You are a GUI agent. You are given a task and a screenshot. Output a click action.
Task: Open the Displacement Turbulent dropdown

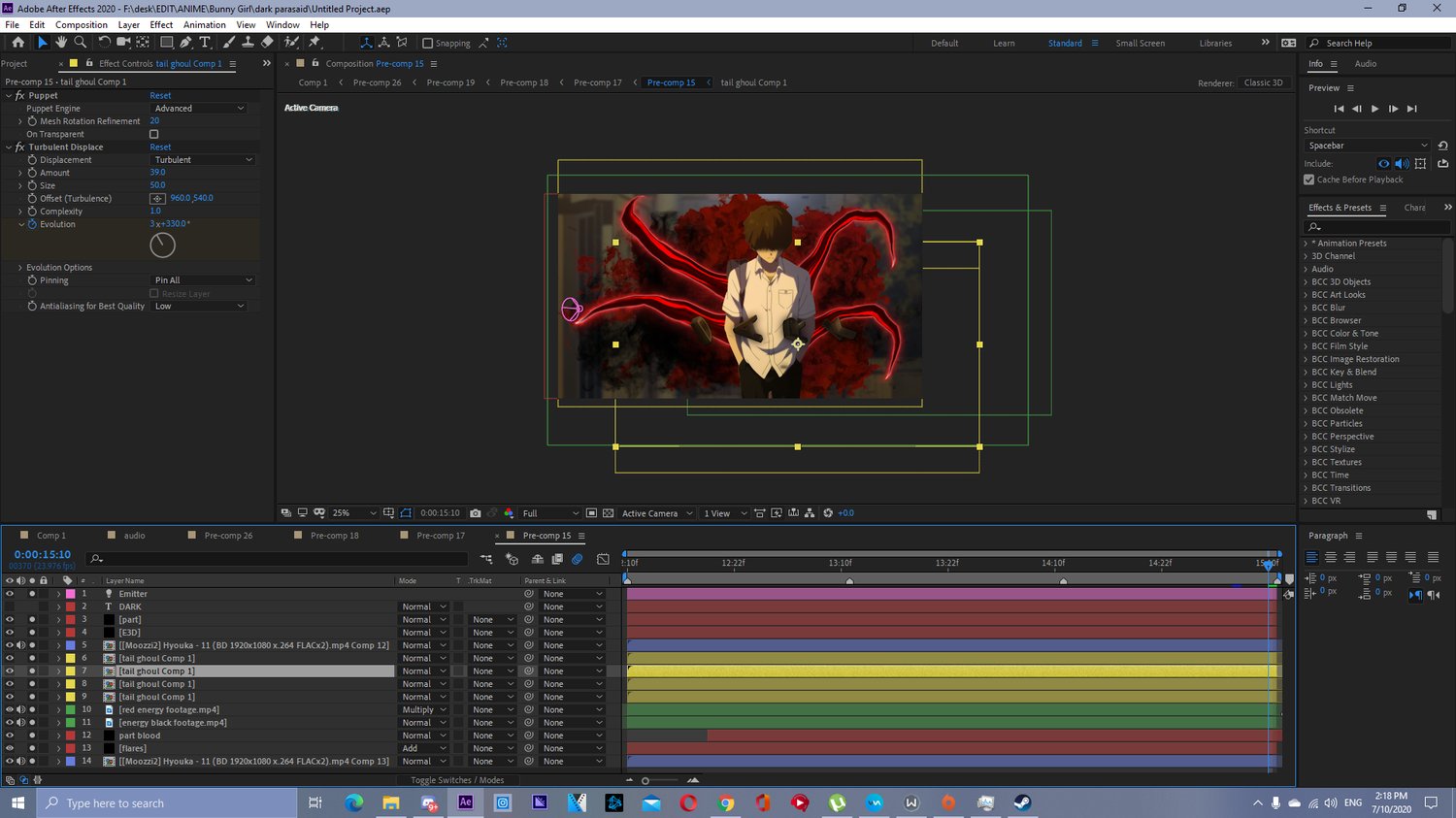203,159
